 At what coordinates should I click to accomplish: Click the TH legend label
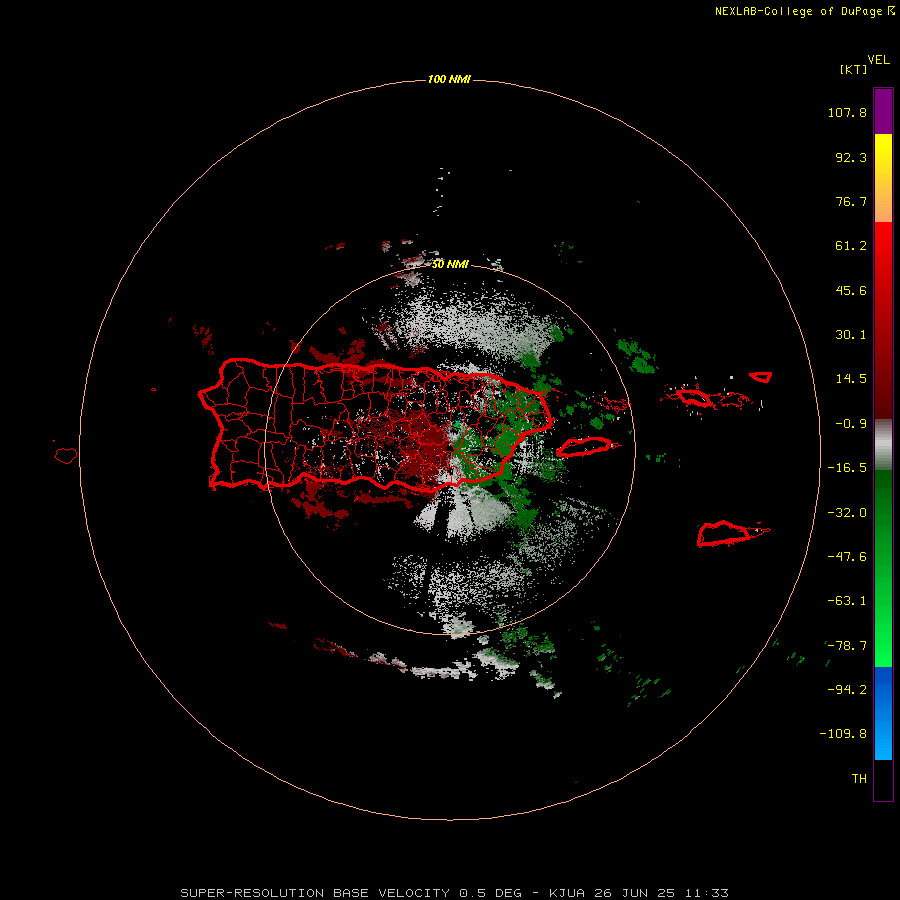[x=859, y=779]
